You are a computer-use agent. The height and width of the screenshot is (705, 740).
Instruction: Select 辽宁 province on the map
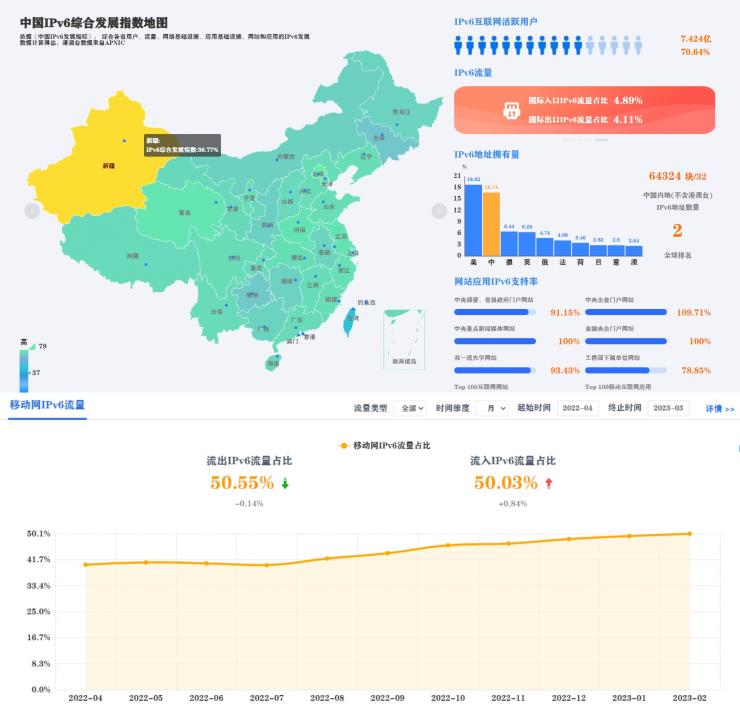pyautogui.click(x=366, y=156)
